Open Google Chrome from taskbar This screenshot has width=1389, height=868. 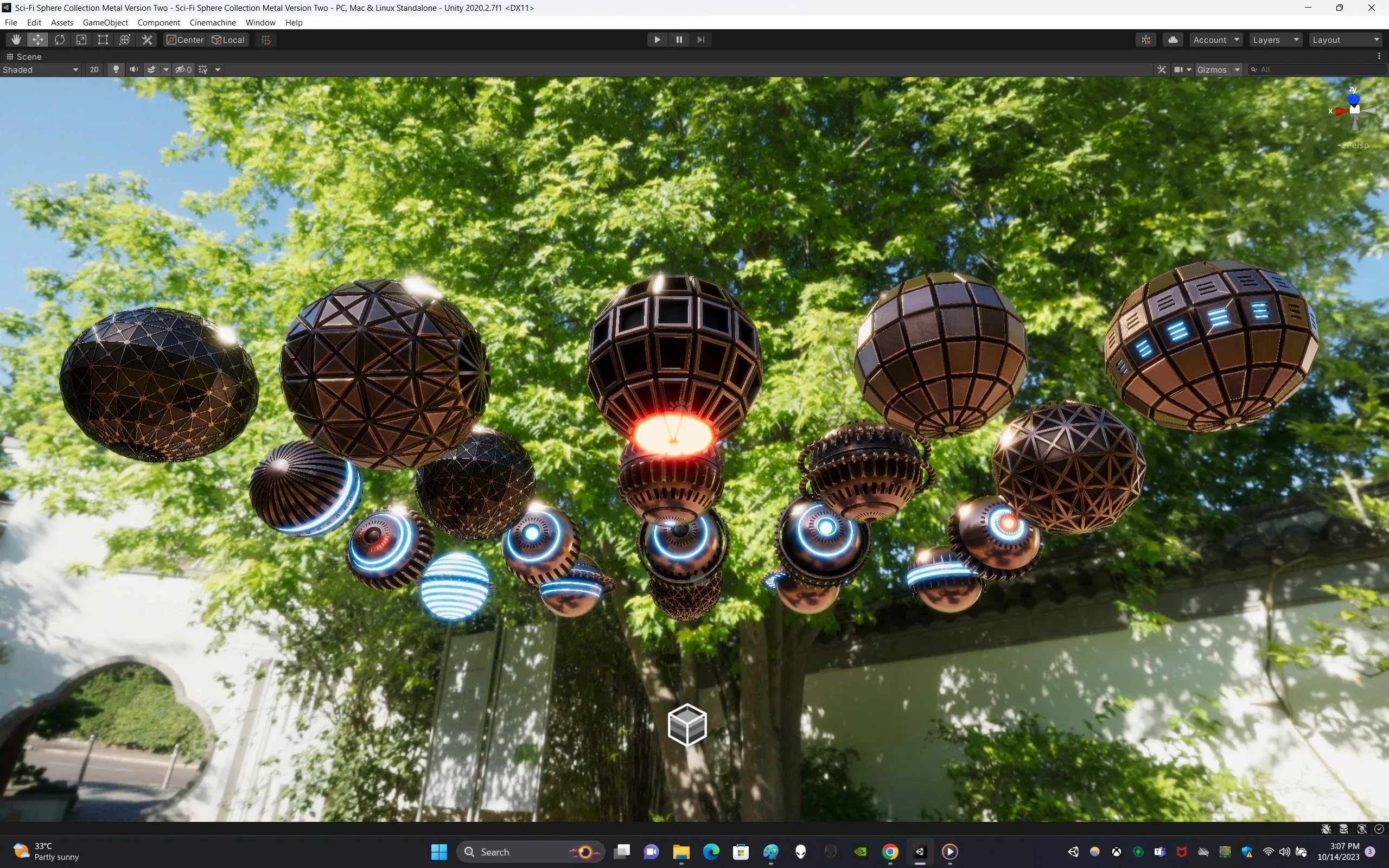coord(890,851)
